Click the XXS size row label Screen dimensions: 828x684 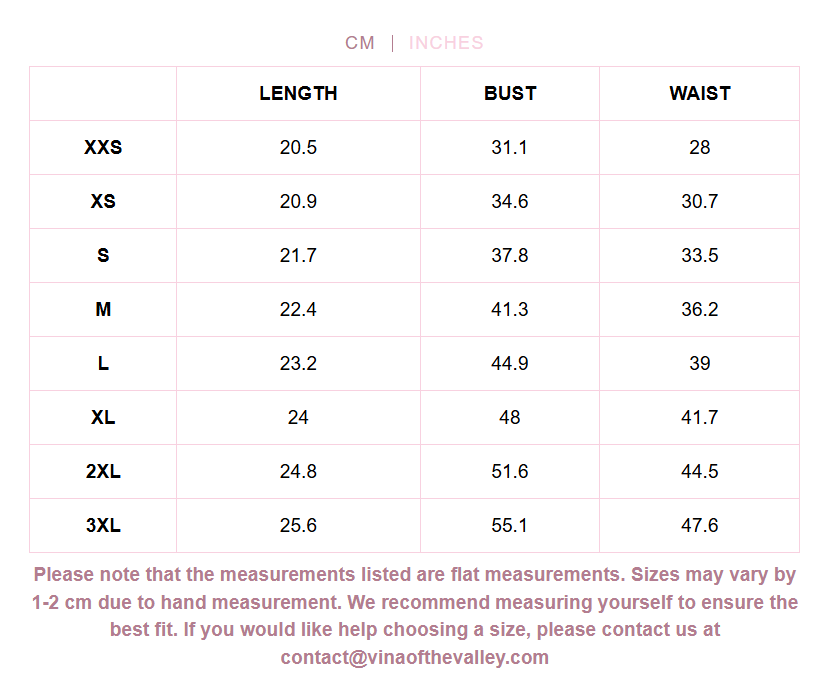[103, 147]
